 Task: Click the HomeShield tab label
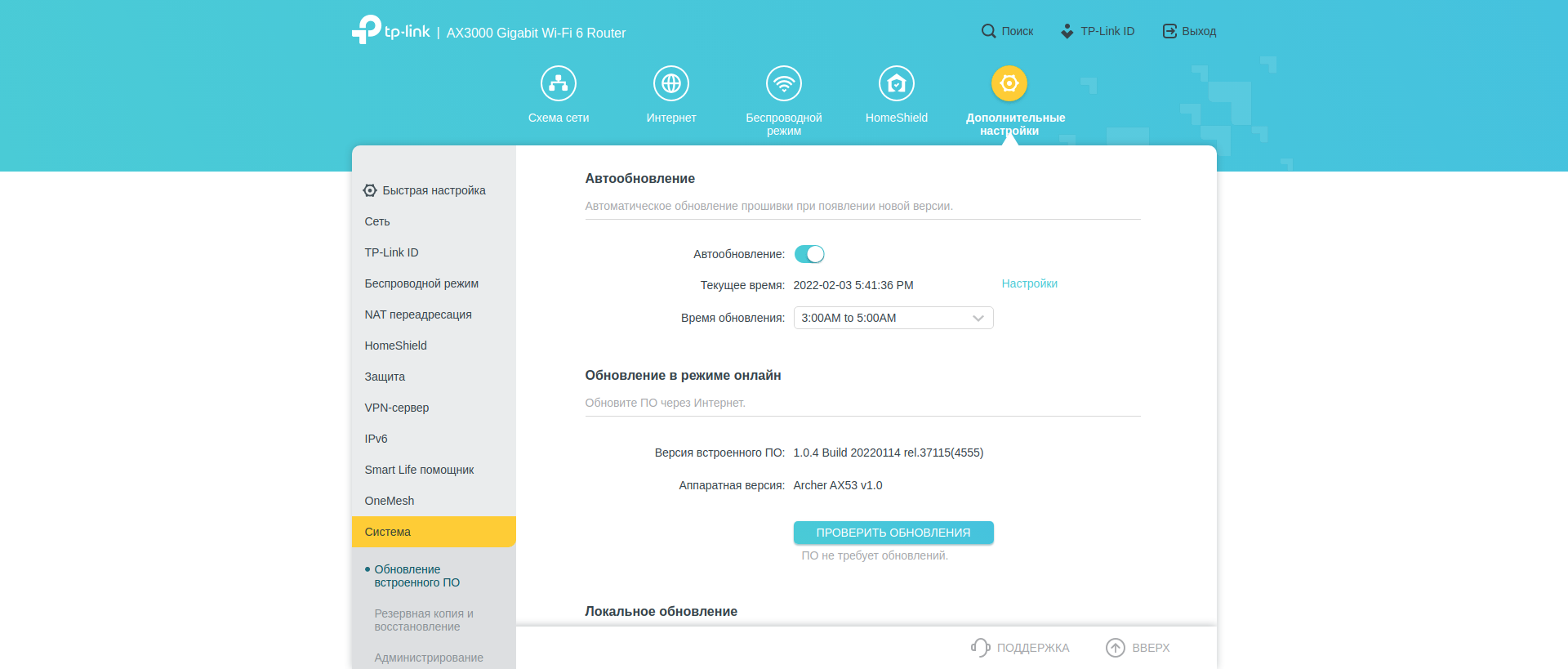897,118
